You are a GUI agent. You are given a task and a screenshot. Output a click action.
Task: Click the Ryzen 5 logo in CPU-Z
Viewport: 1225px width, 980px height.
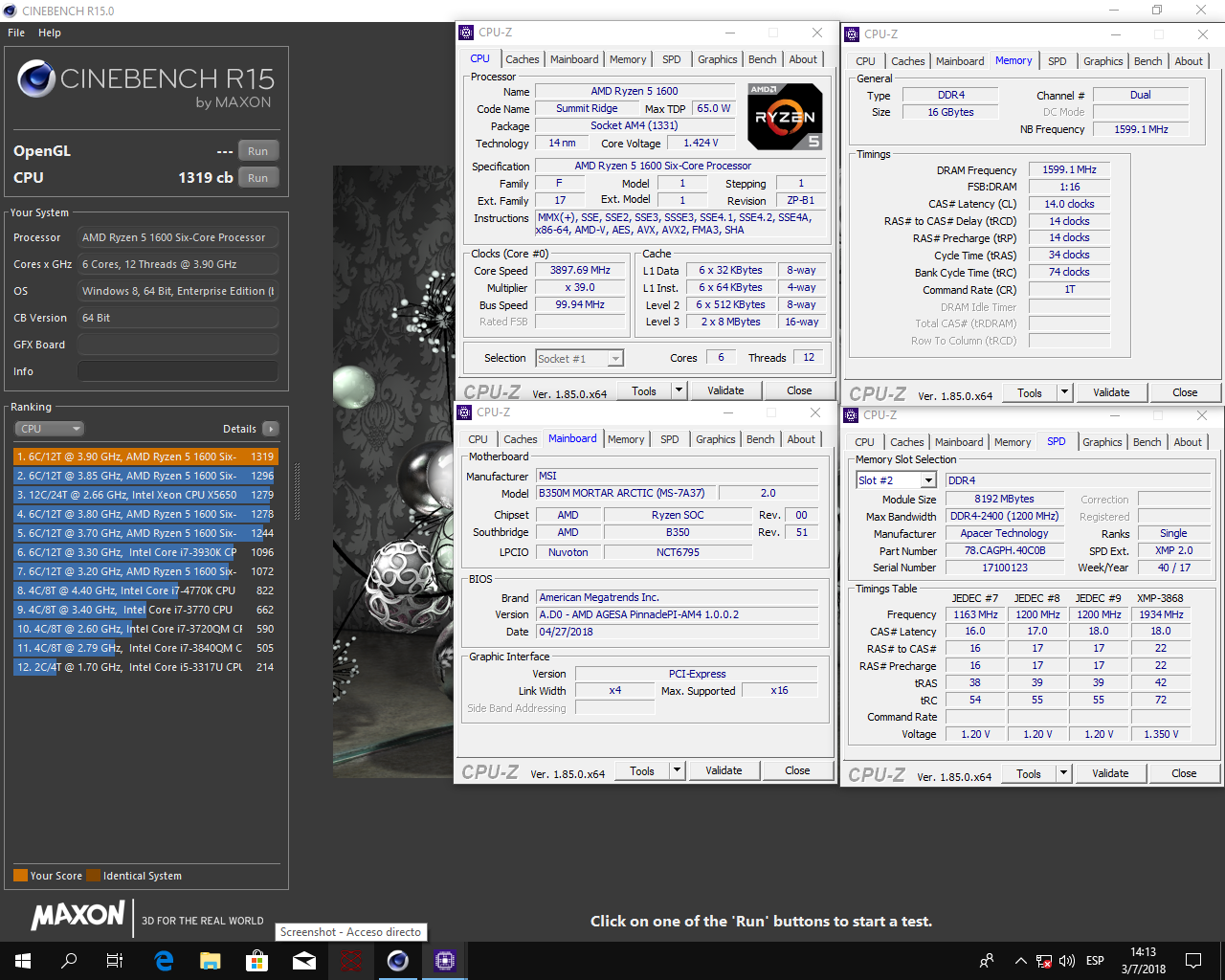(785, 117)
